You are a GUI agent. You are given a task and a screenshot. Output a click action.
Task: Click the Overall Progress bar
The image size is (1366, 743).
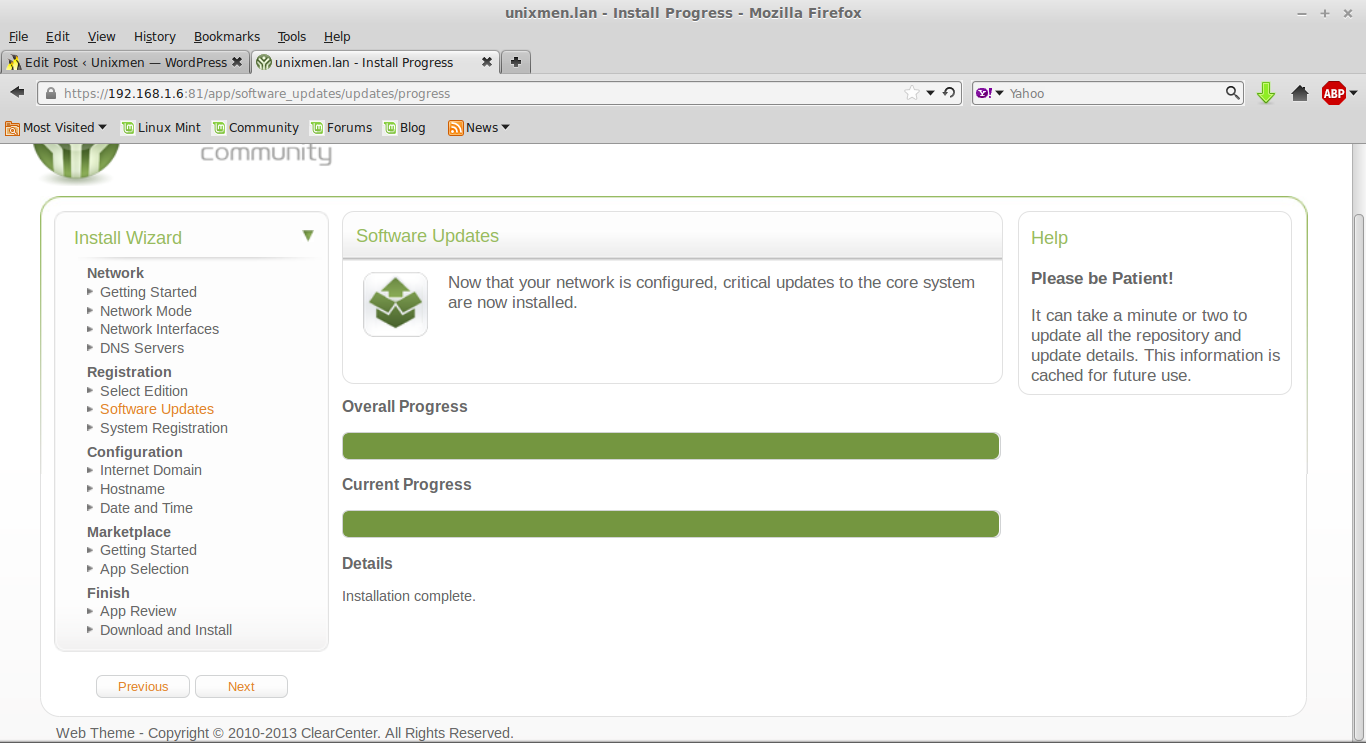click(x=671, y=446)
